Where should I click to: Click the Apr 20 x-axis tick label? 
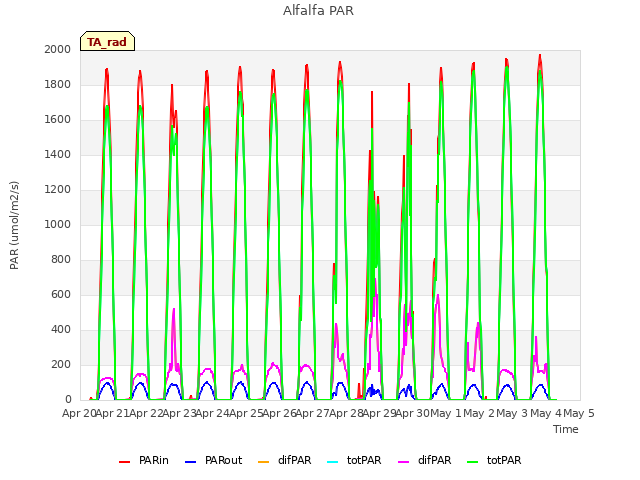(79, 413)
